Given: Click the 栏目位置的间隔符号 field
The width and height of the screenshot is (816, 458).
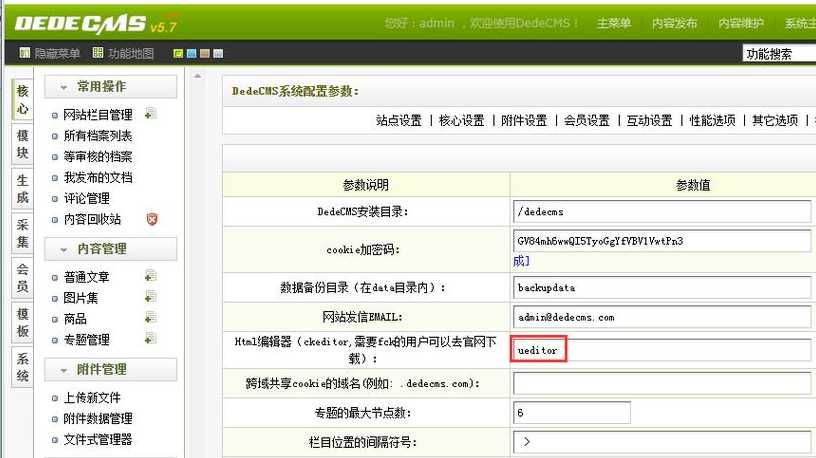Looking at the screenshot, I should (662, 442).
